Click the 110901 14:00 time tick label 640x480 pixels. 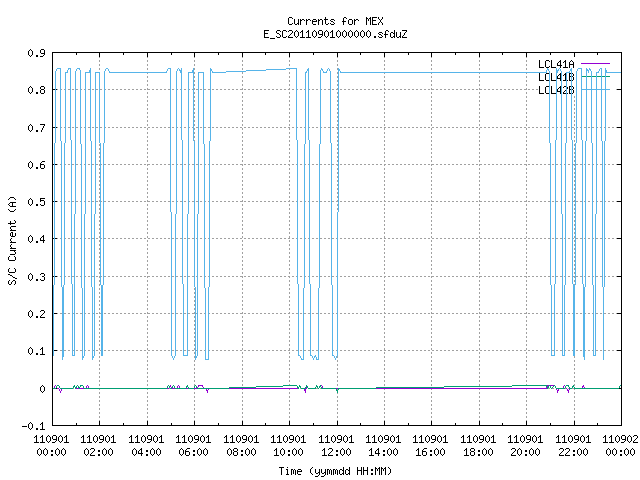point(383,446)
